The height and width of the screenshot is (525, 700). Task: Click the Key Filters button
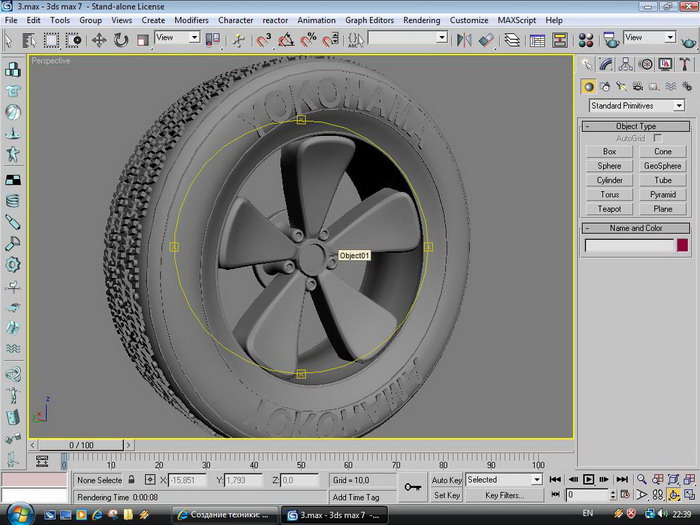pyautogui.click(x=504, y=495)
